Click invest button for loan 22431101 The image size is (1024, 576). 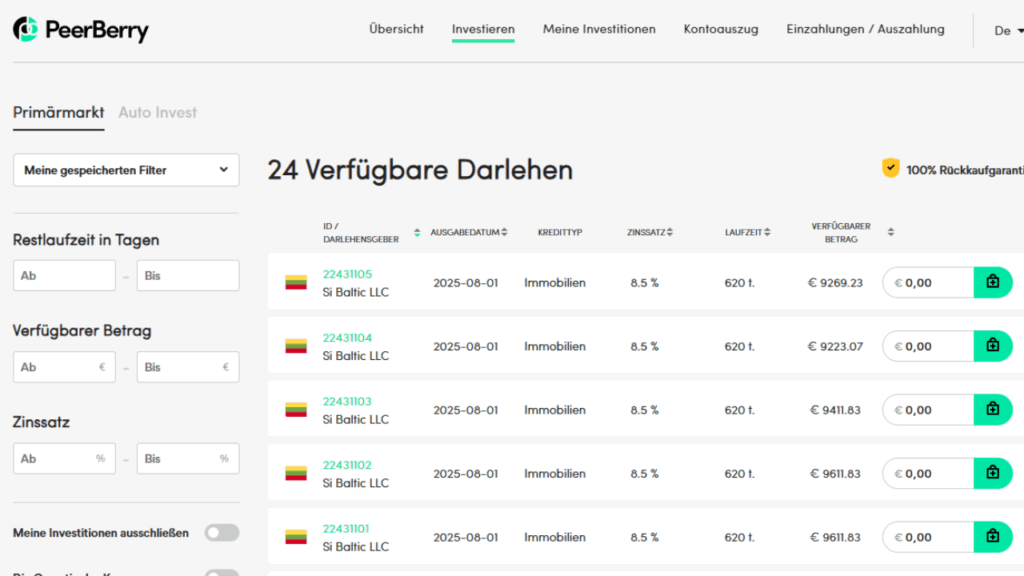[992, 537]
